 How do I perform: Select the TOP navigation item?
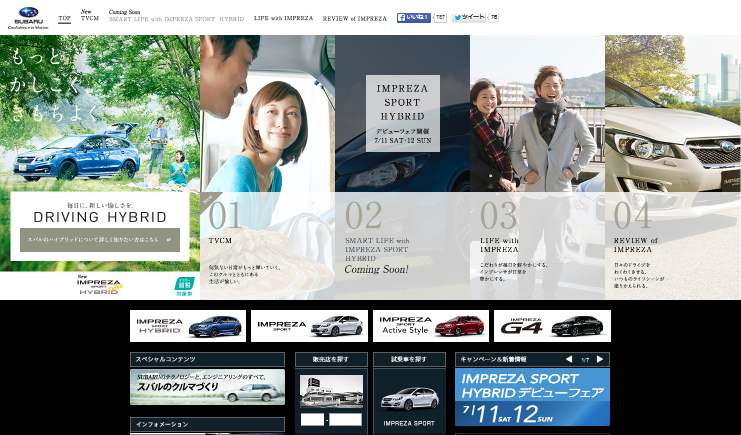tap(64, 18)
